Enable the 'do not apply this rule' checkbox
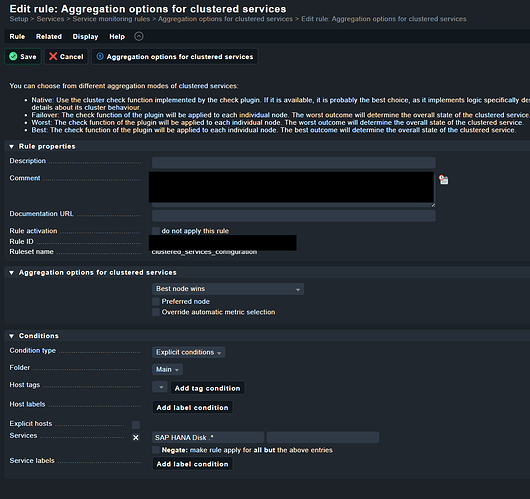The width and height of the screenshot is (530, 499). click(x=155, y=231)
